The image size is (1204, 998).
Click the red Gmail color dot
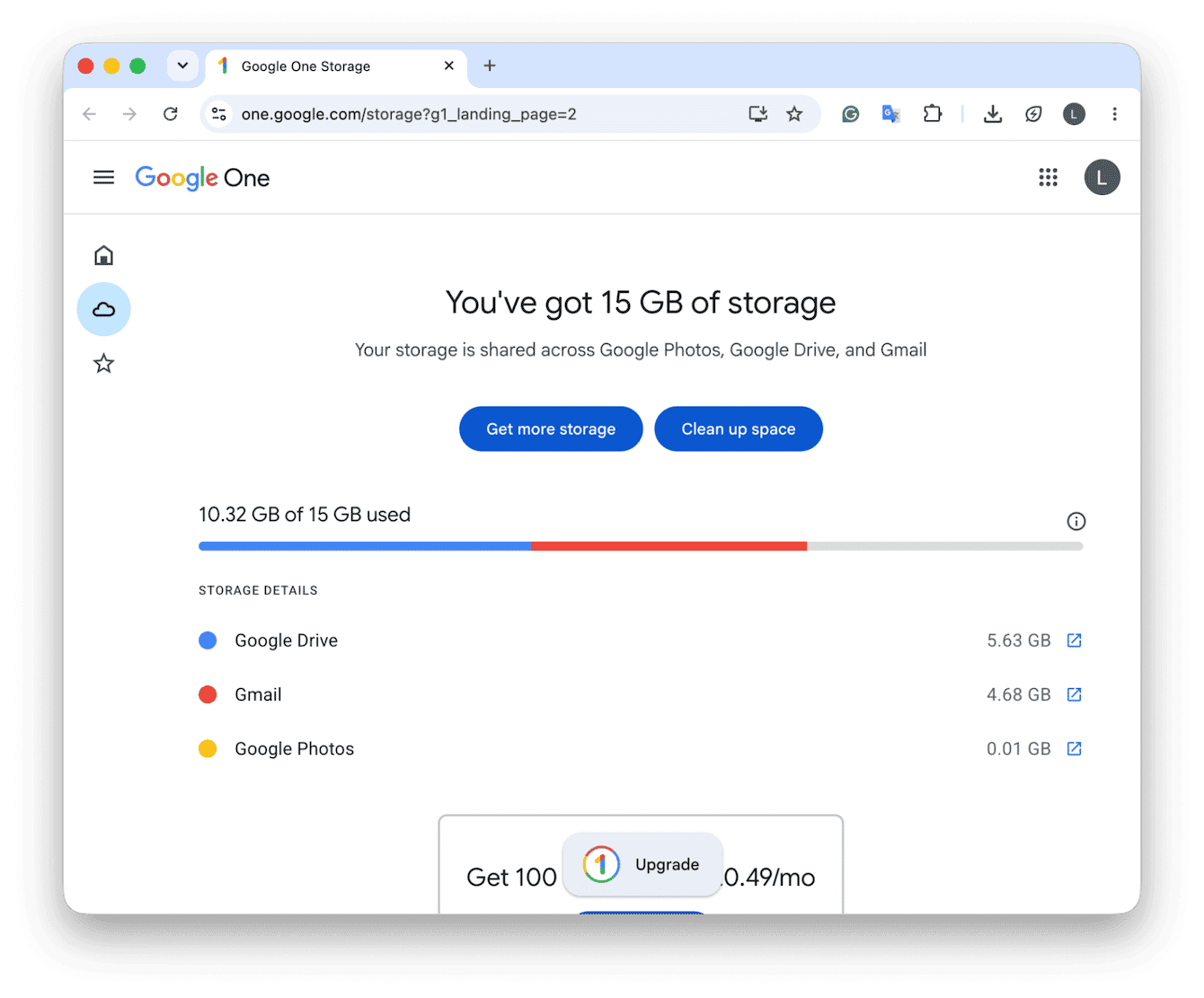208,694
